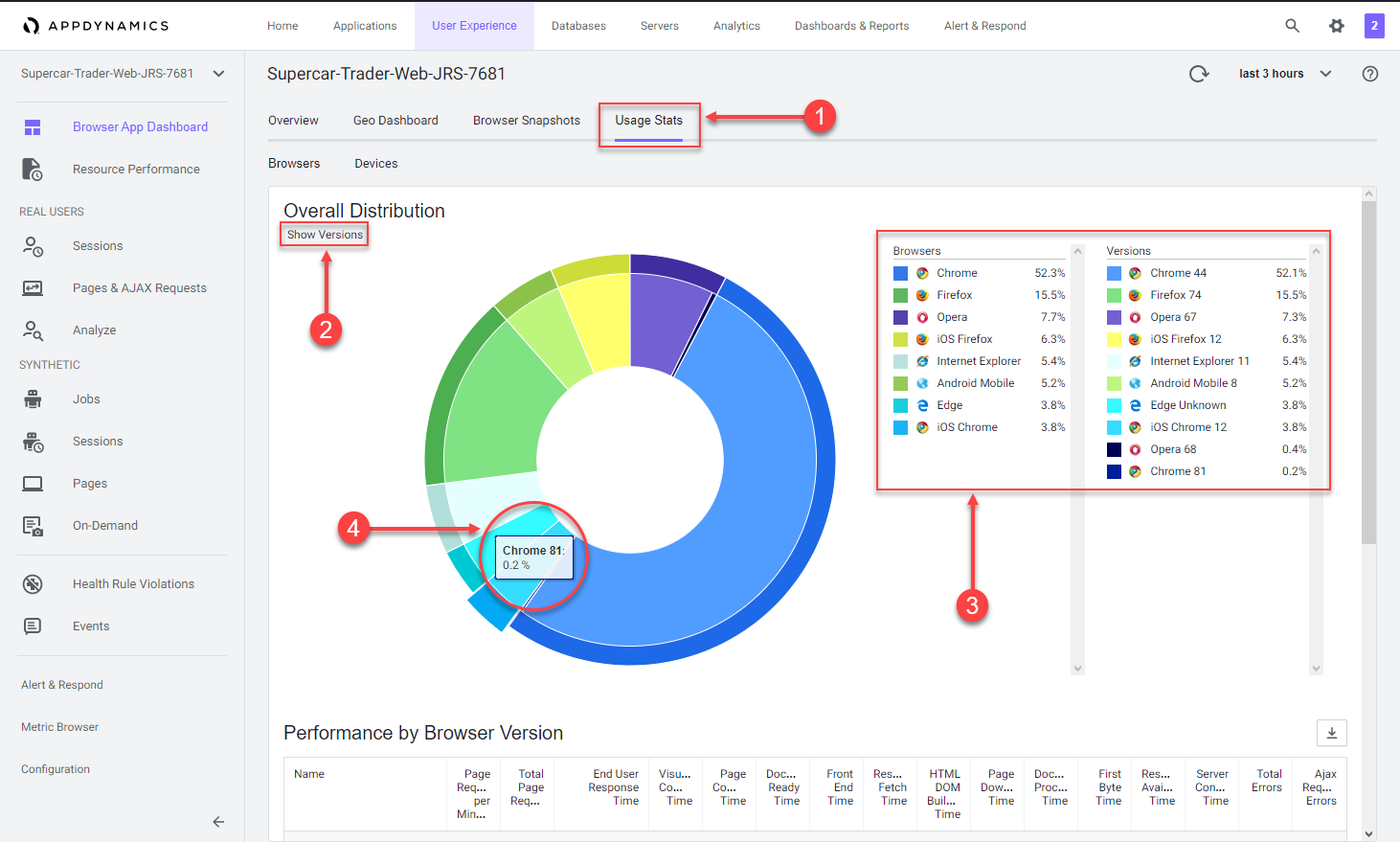
Task: Select the Browsers sub-tab
Action: (294, 164)
